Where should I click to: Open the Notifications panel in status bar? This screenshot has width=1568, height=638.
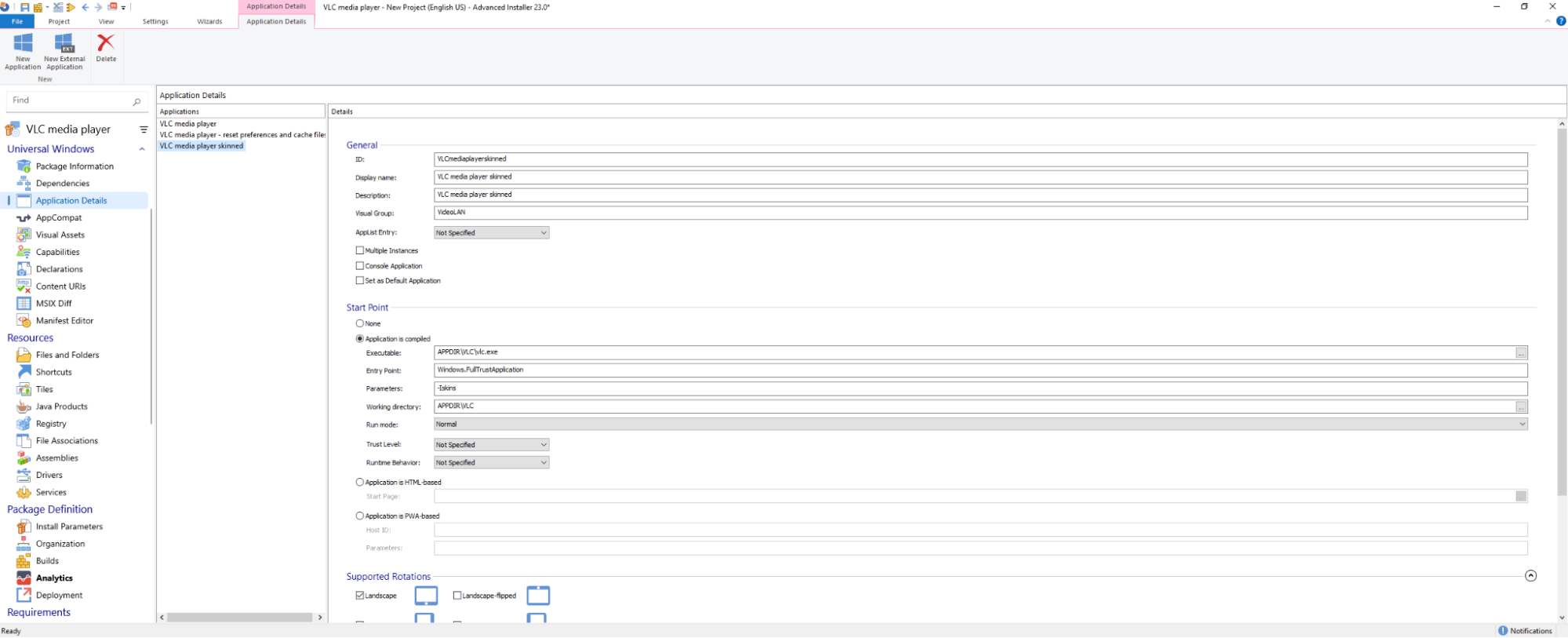click(1525, 631)
